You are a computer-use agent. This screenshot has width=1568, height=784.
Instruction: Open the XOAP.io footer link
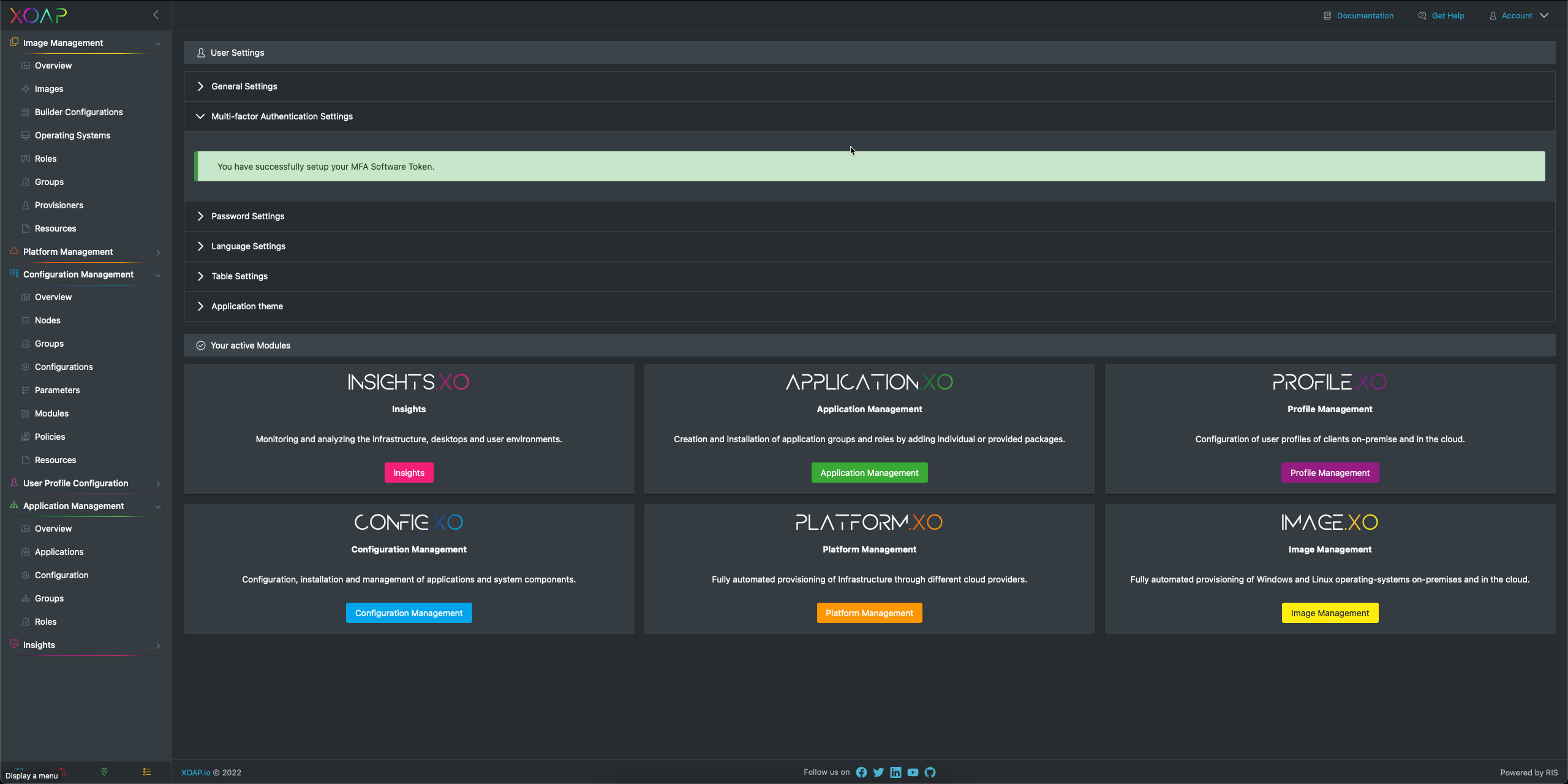coord(195,772)
